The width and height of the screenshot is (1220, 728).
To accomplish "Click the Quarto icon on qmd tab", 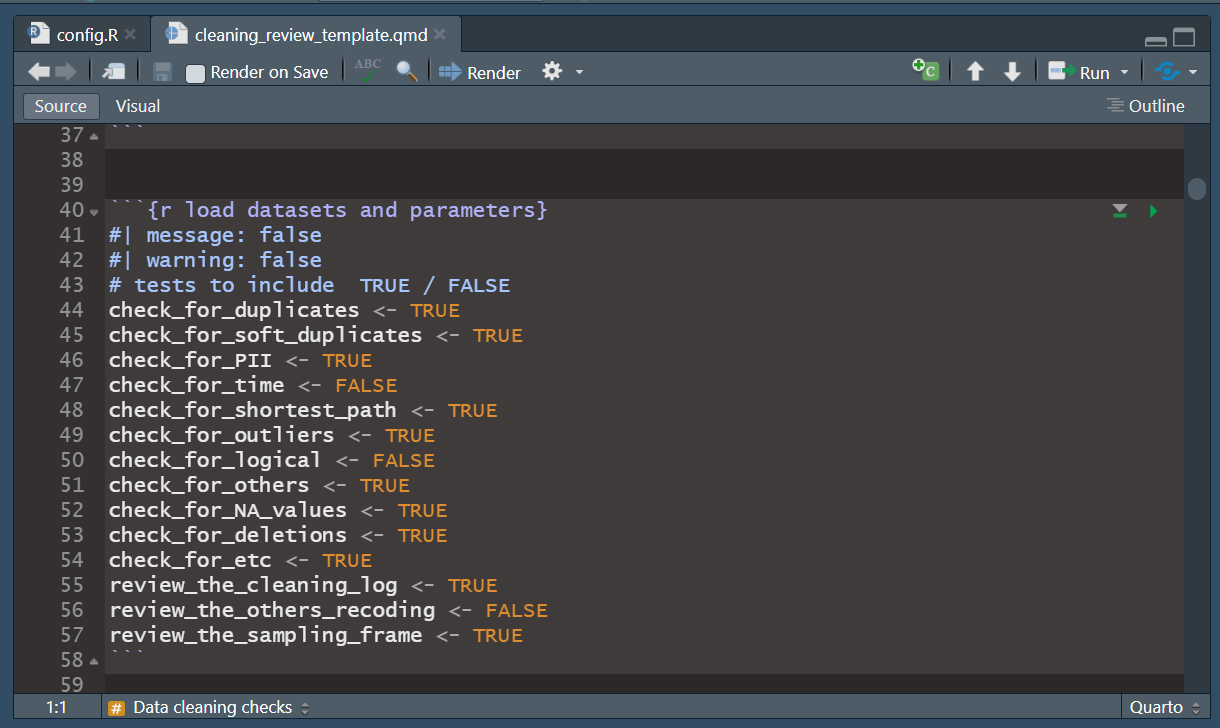I will (176, 34).
